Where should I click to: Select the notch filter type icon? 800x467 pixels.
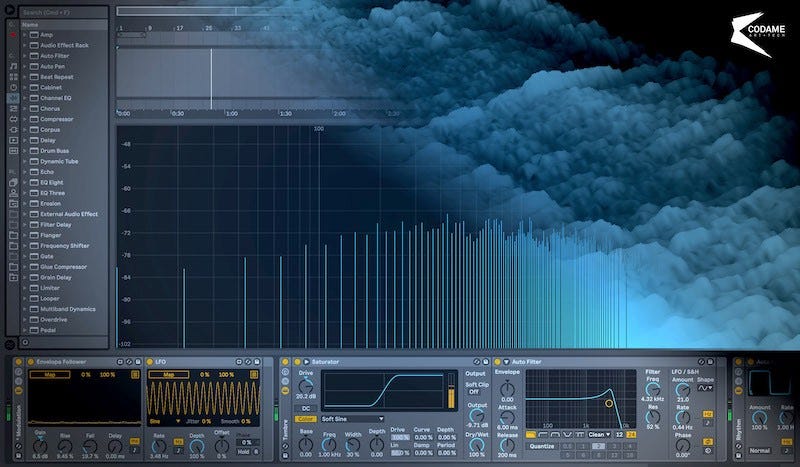(x=567, y=434)
